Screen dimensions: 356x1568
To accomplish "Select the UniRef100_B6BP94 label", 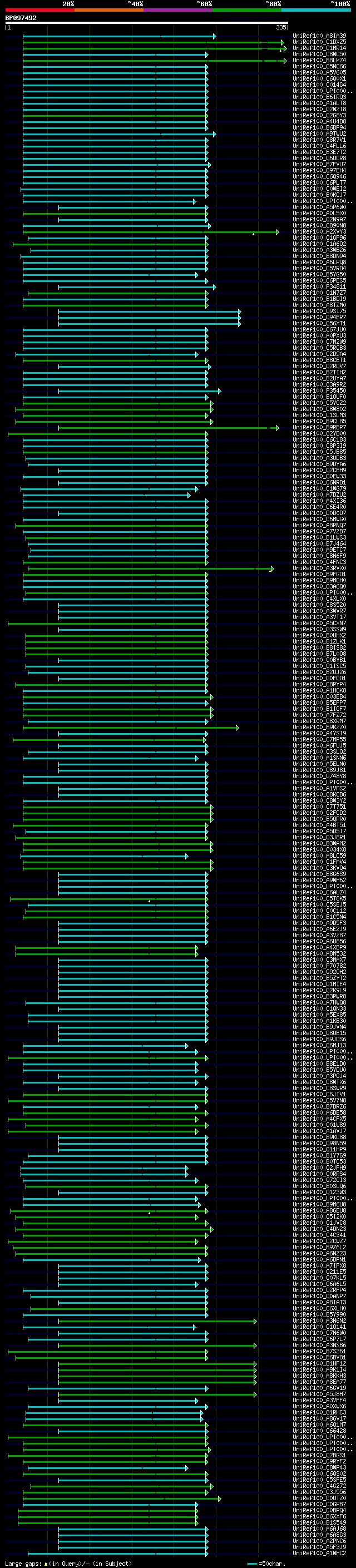I will point(319,128).
